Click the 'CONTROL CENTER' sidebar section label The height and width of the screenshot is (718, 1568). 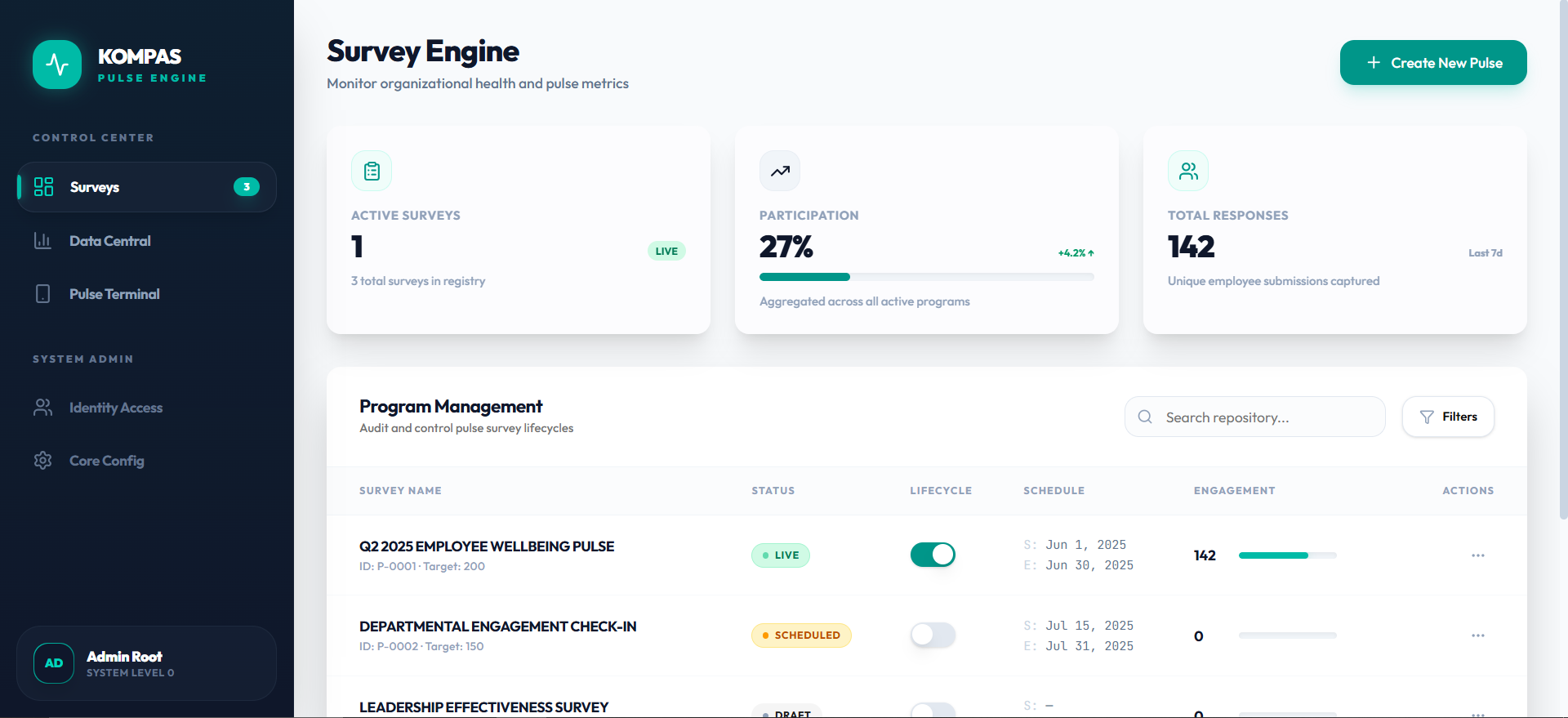click(93, 138)
